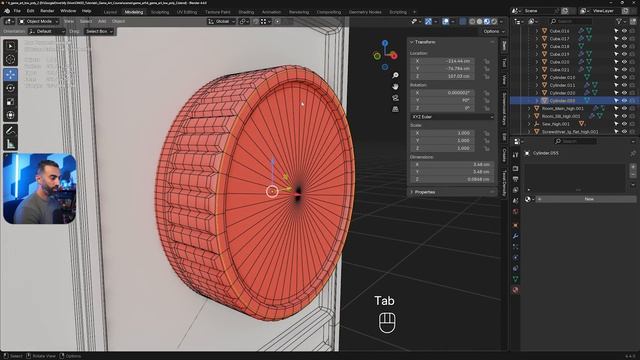Open the Material properties tab icon
Screen dimensions: 640x360
coord(516,290)
